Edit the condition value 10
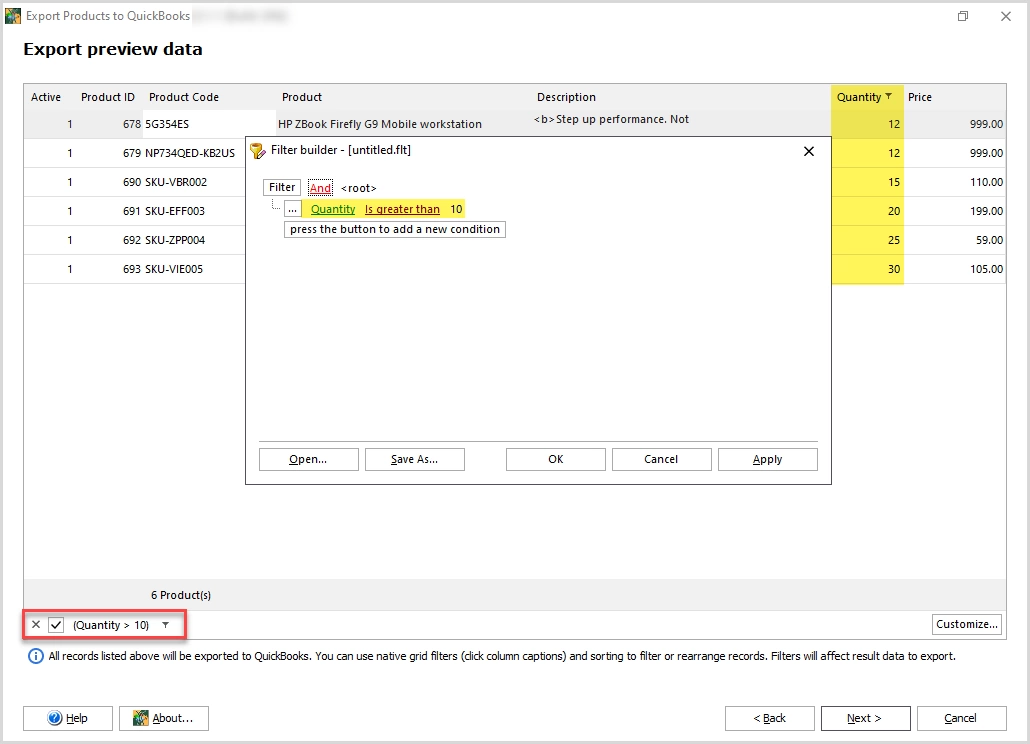 [456, 209]
